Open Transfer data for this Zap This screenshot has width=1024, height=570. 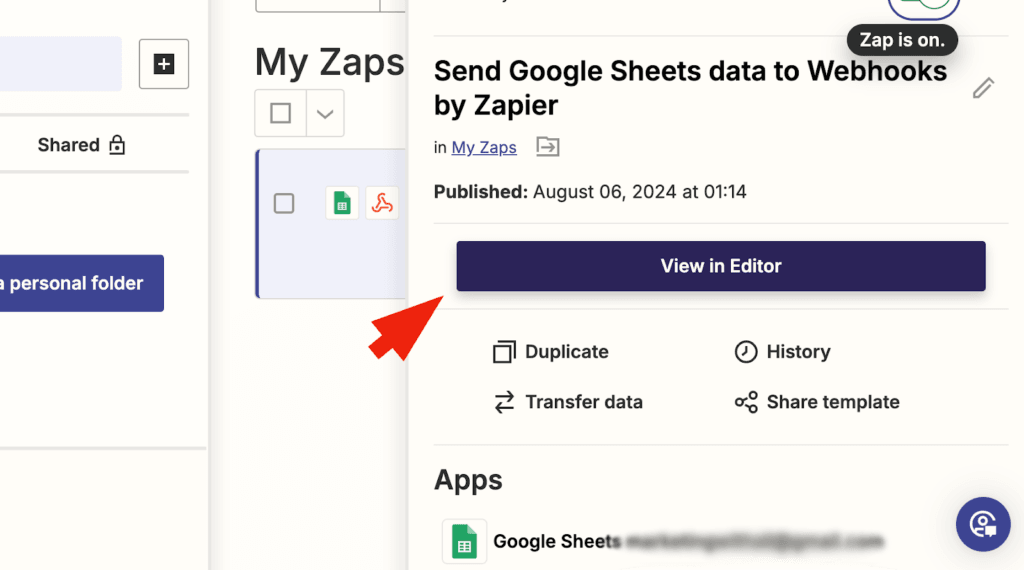coord(569,402)
